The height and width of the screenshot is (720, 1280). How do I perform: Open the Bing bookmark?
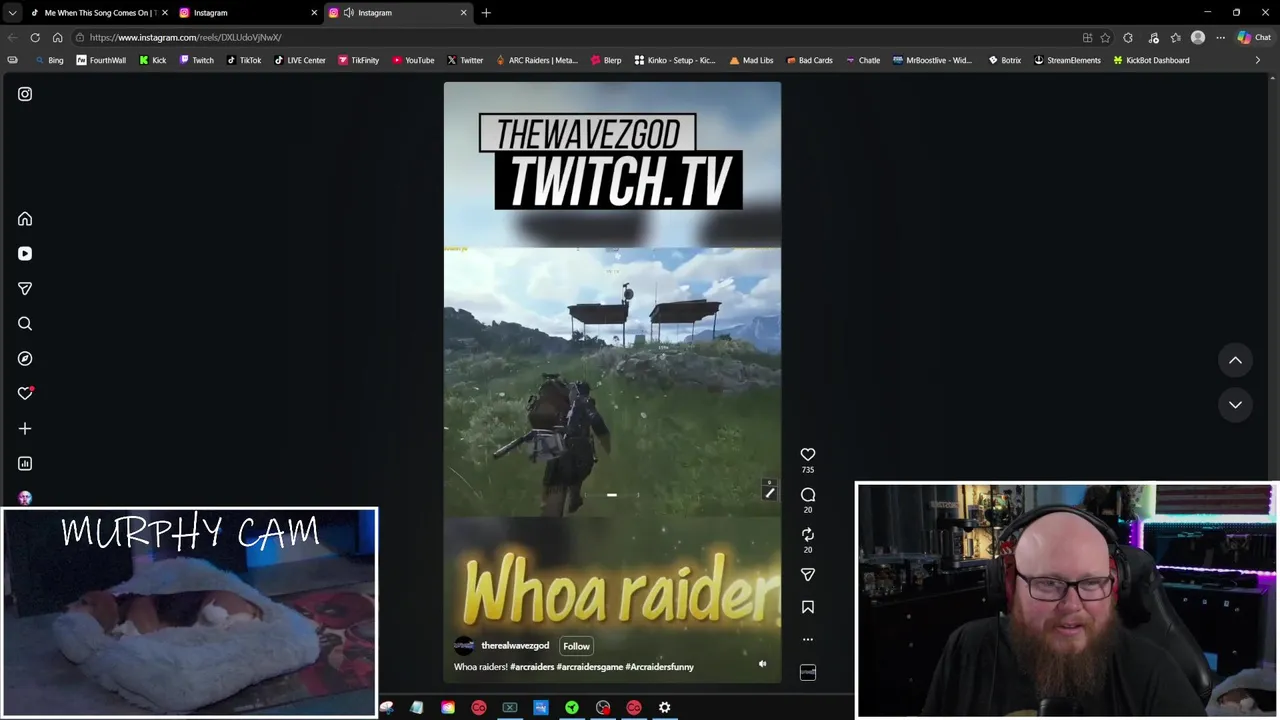click(49, 60)
